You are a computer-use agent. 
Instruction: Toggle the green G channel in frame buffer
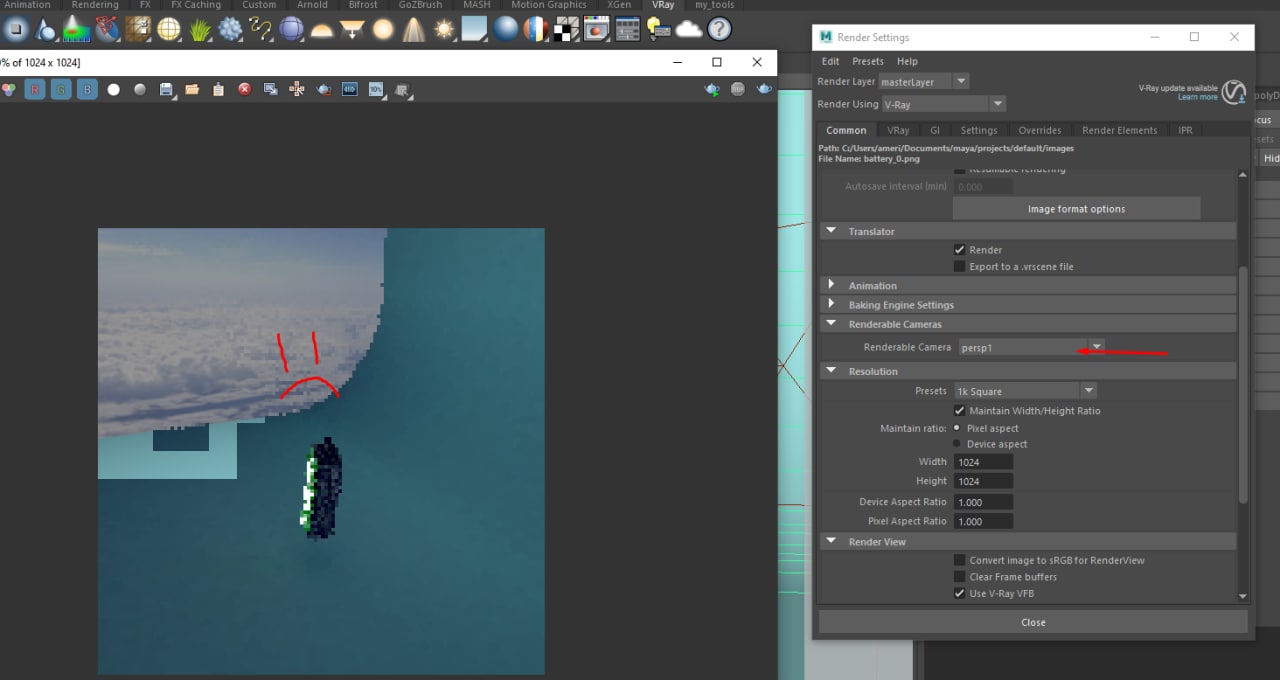pos(62,89)
